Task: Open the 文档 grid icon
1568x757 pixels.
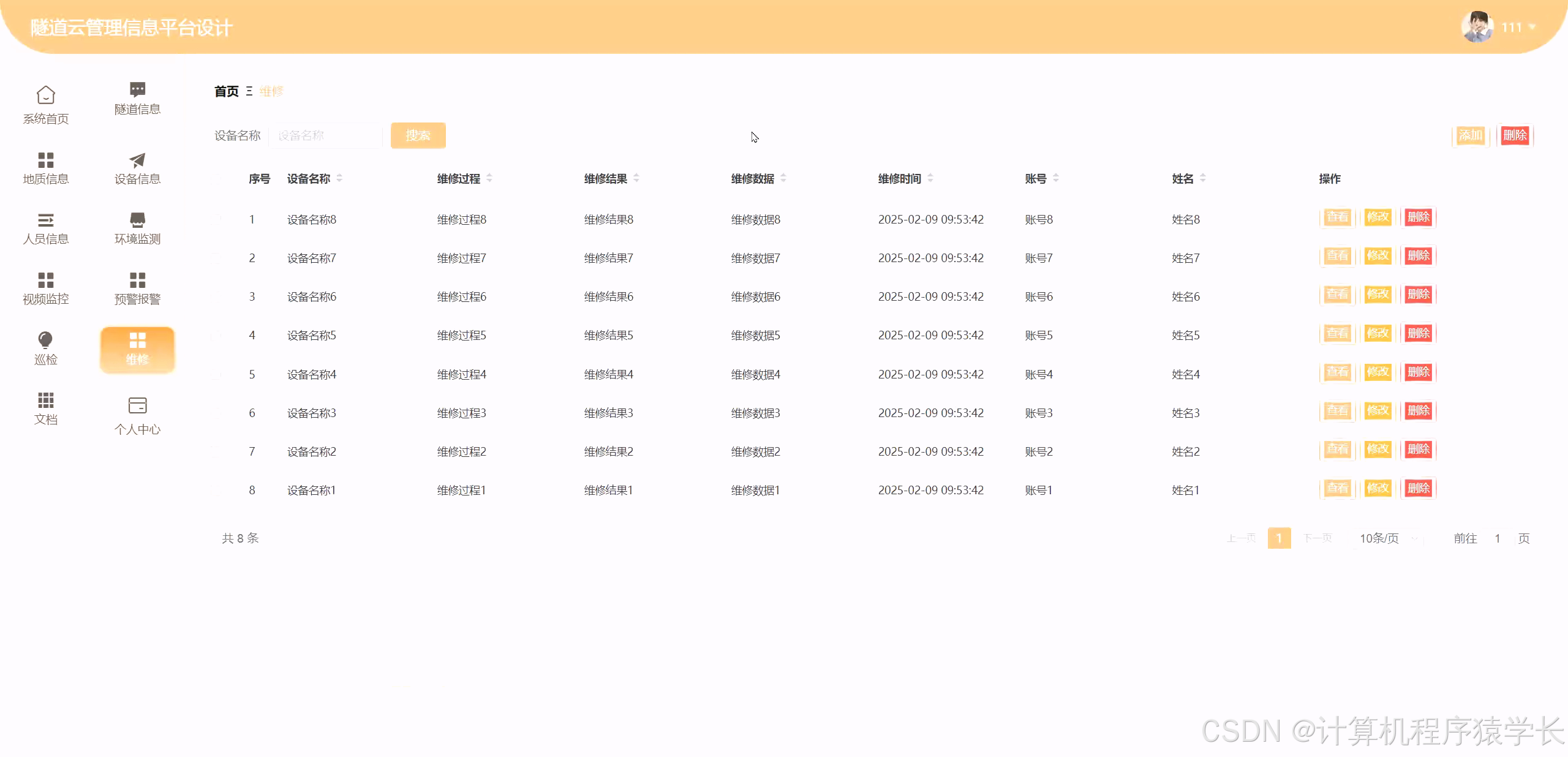Action: (45, 400)
